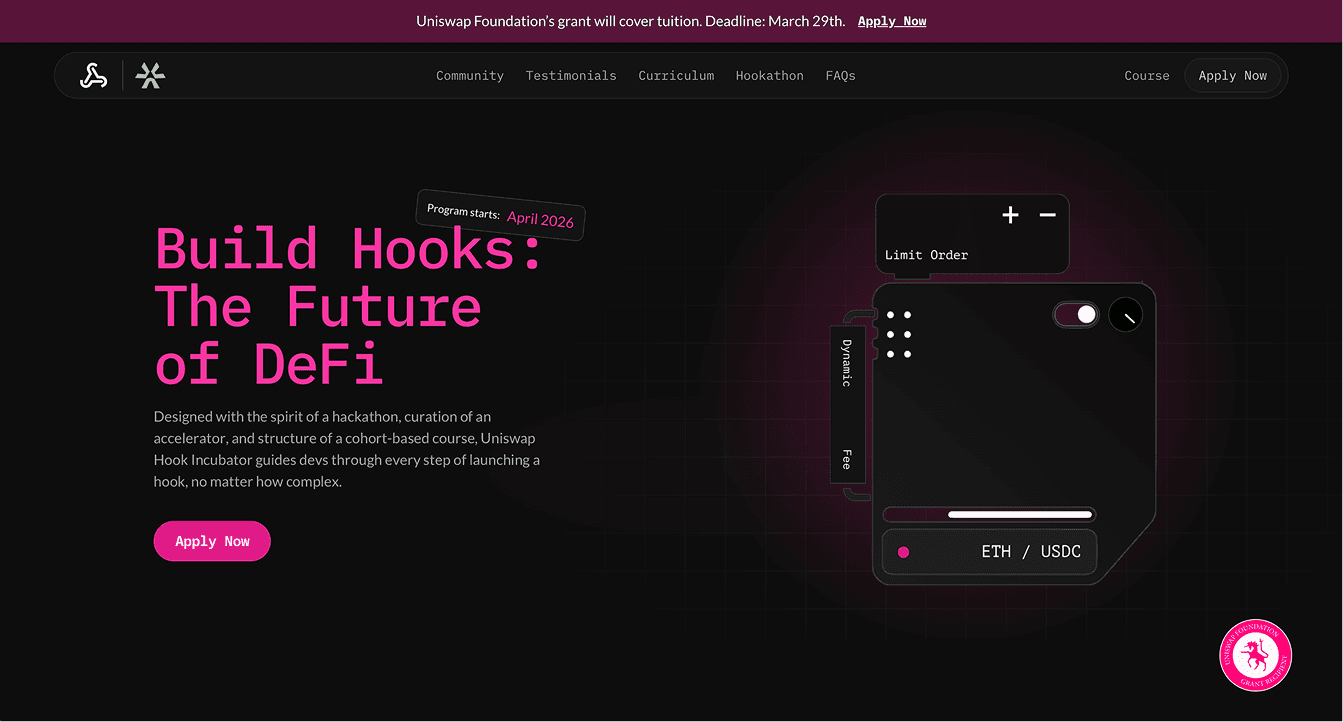The image size is (1343, 722).
Task: Open the Testimonials nav item
Action: click(571, 76)
